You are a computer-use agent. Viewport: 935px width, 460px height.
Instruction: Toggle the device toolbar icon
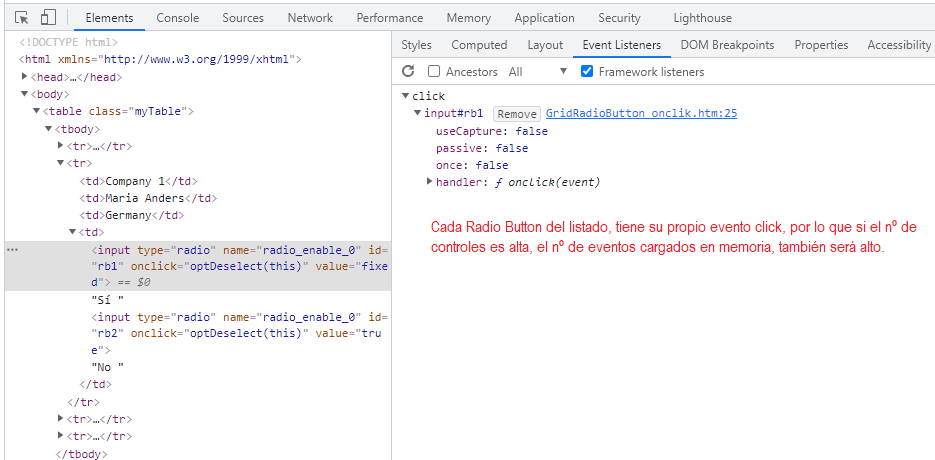coord(48,18)
